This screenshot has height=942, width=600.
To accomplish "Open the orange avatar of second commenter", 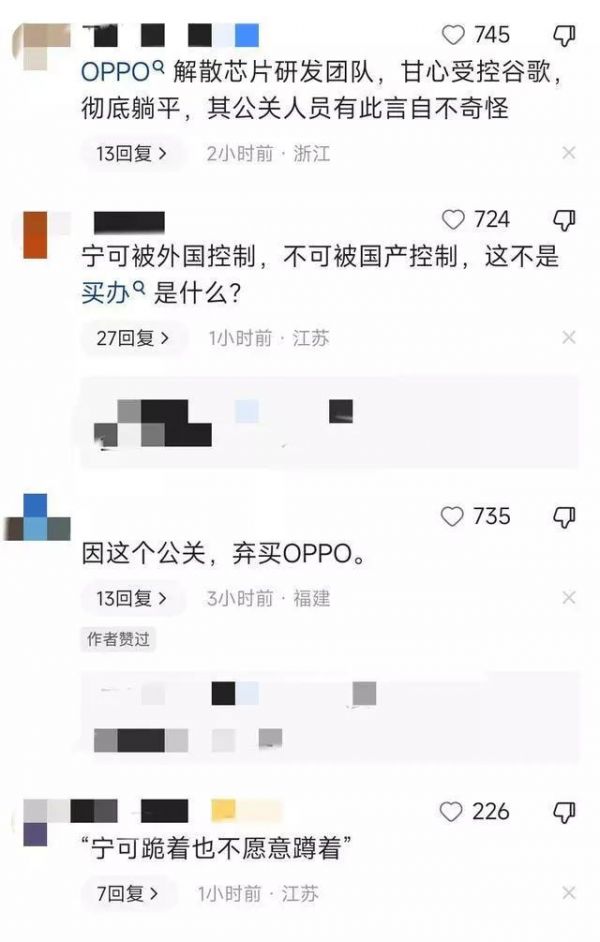I will pyautogui.click(x=35, y=235).
